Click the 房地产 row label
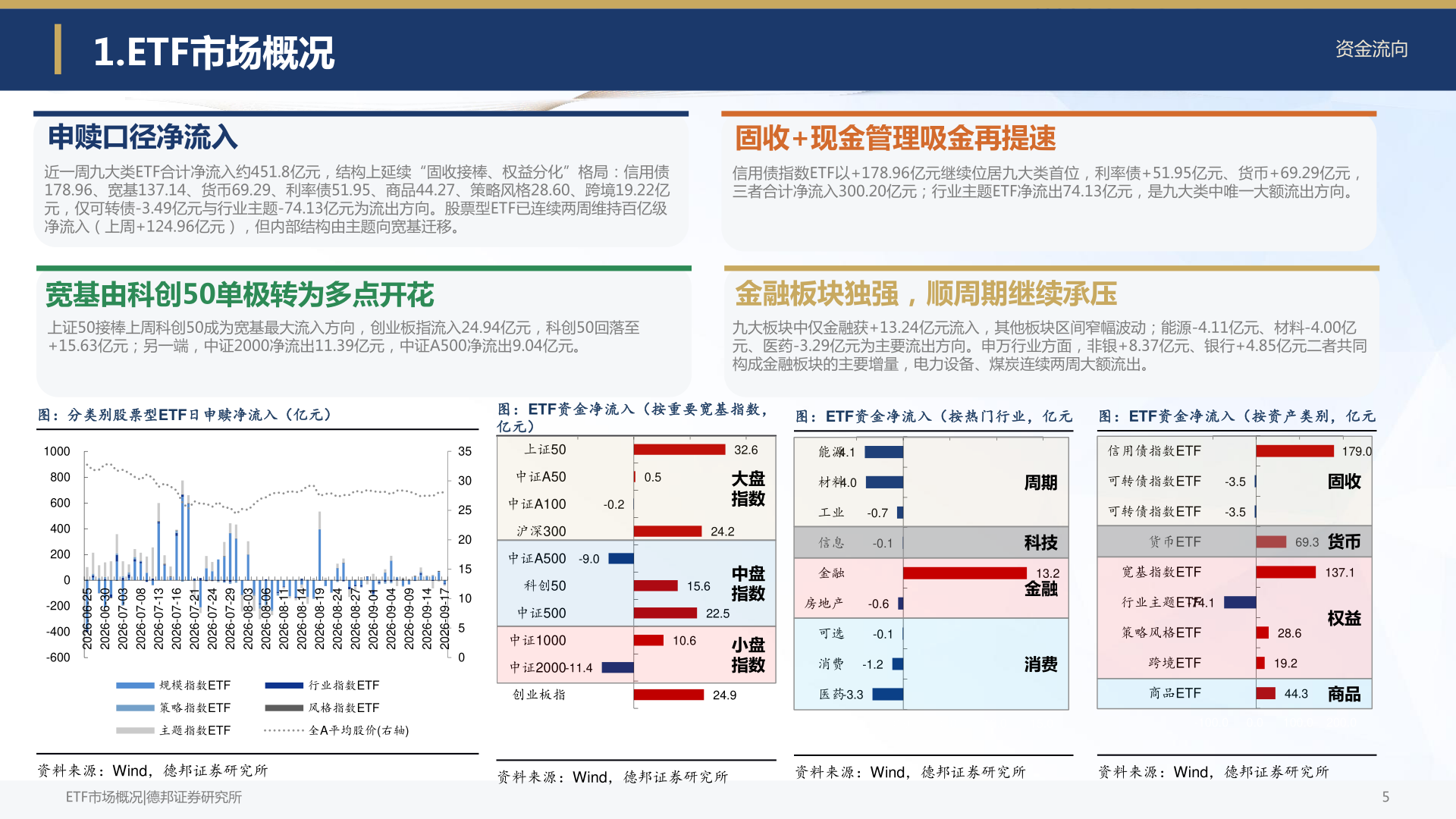Screen dimensions: 1456x819 (824, 604)
